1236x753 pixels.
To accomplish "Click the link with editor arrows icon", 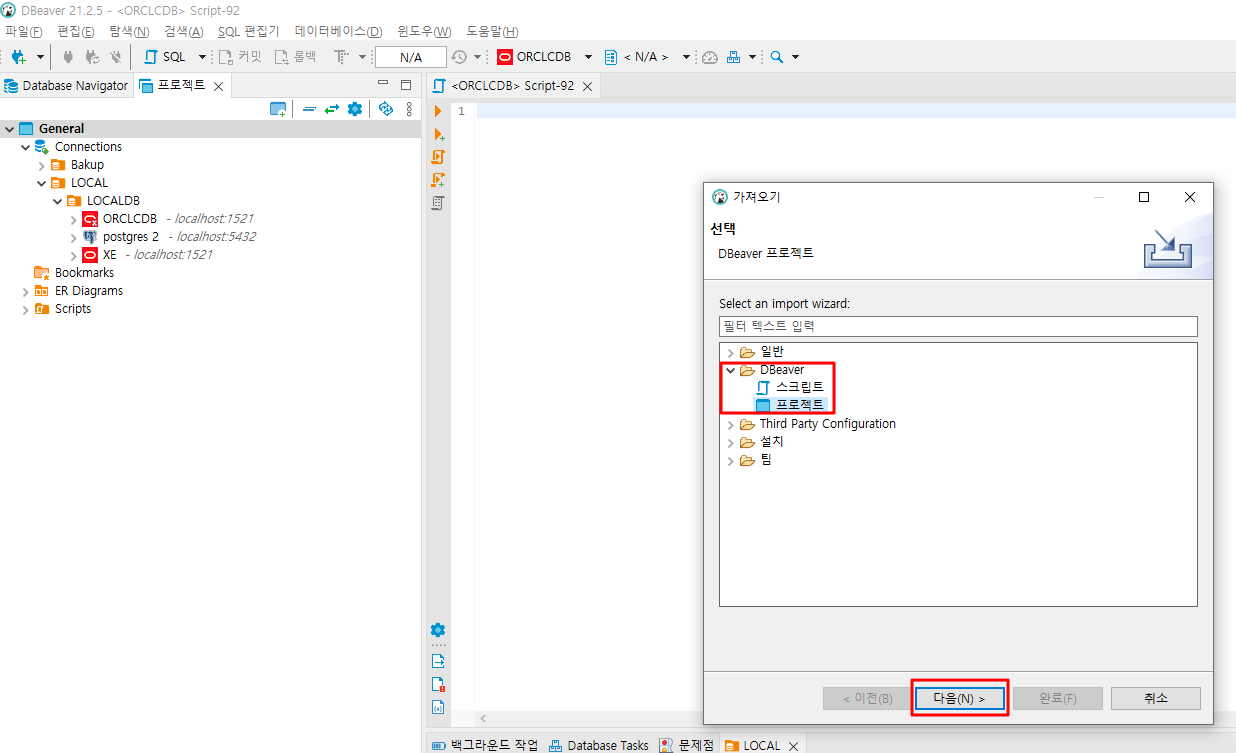I will click(x=331, y=109).
